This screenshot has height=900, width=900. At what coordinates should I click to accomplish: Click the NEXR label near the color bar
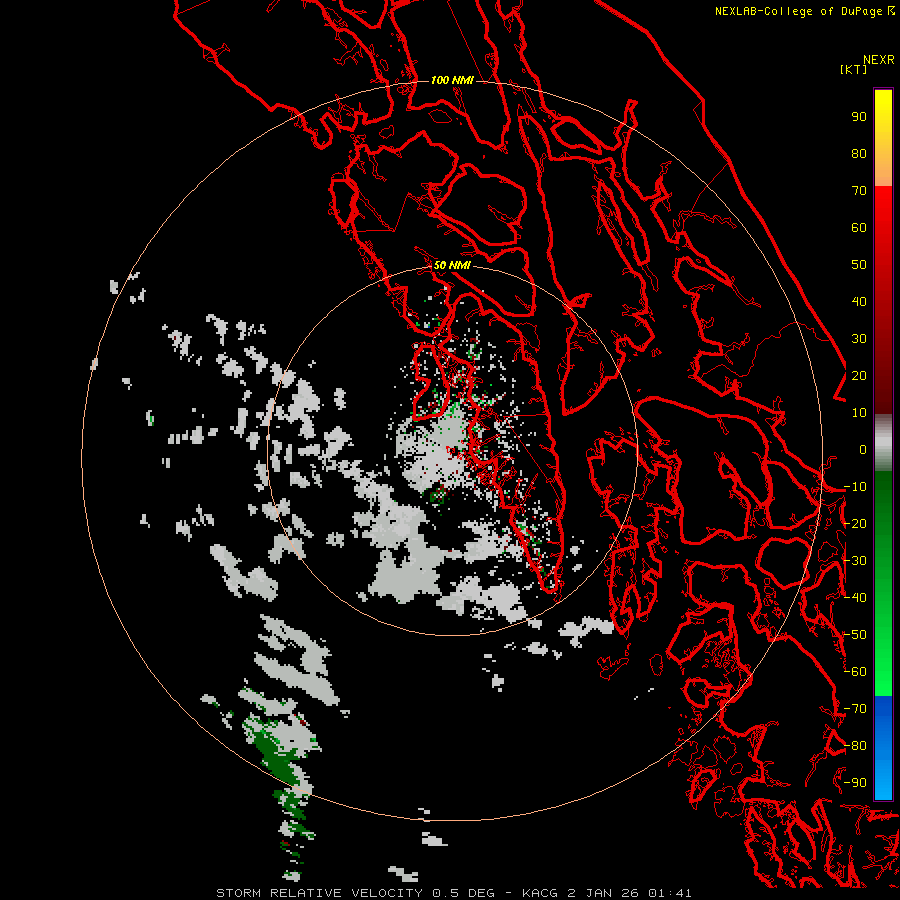pos(879,60)
